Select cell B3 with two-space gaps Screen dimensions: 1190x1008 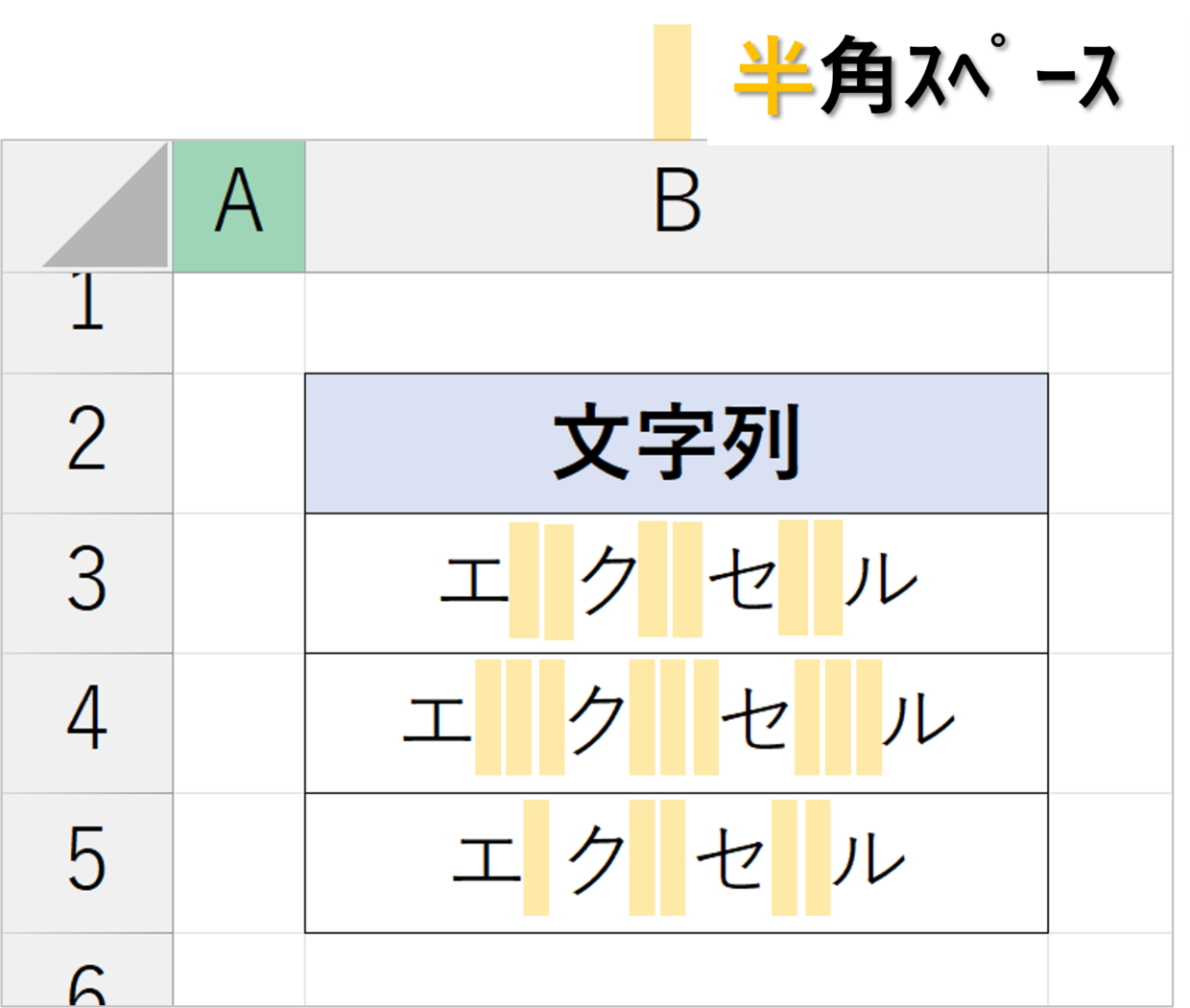click(677, 583)
